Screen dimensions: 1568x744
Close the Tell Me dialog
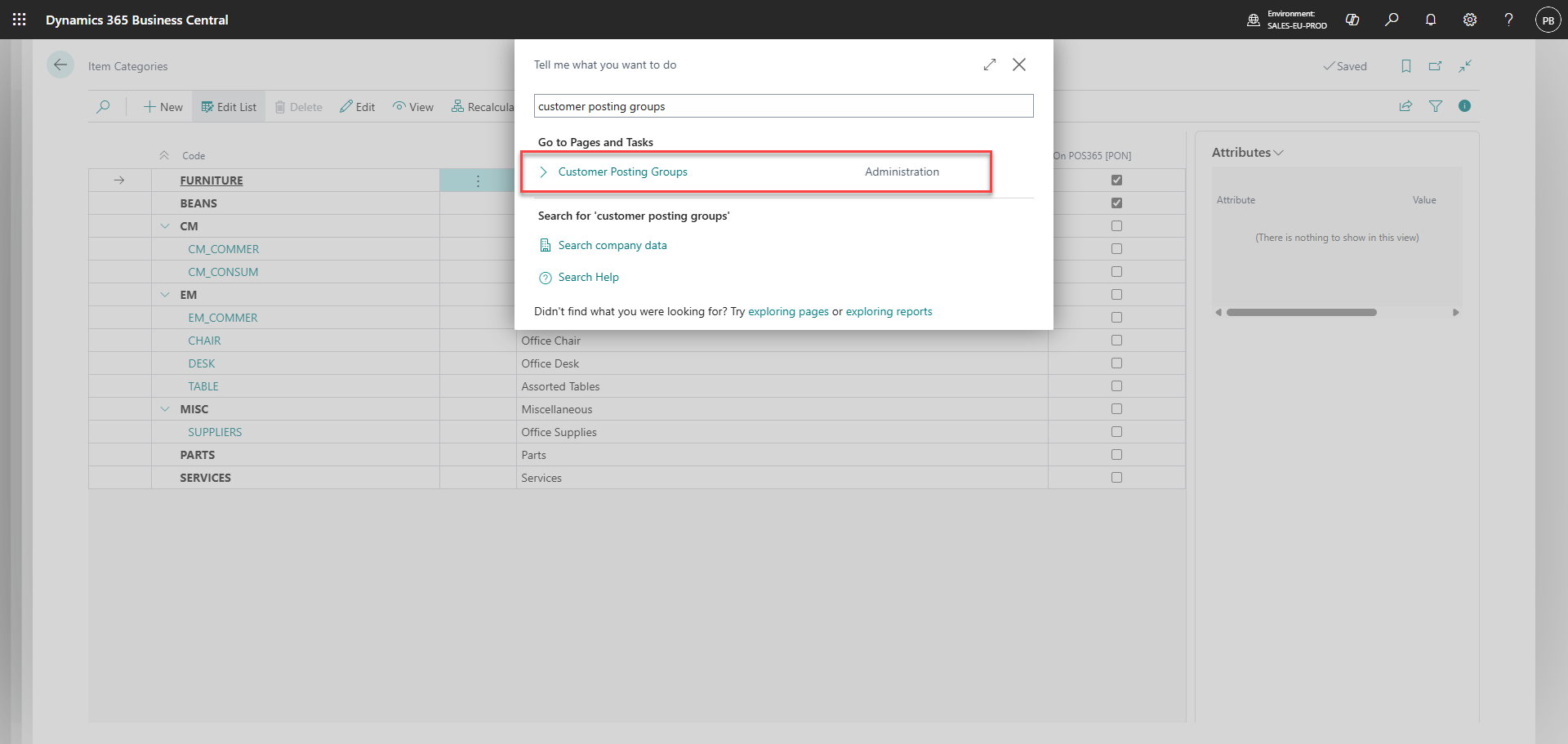tap(1019, 65)
